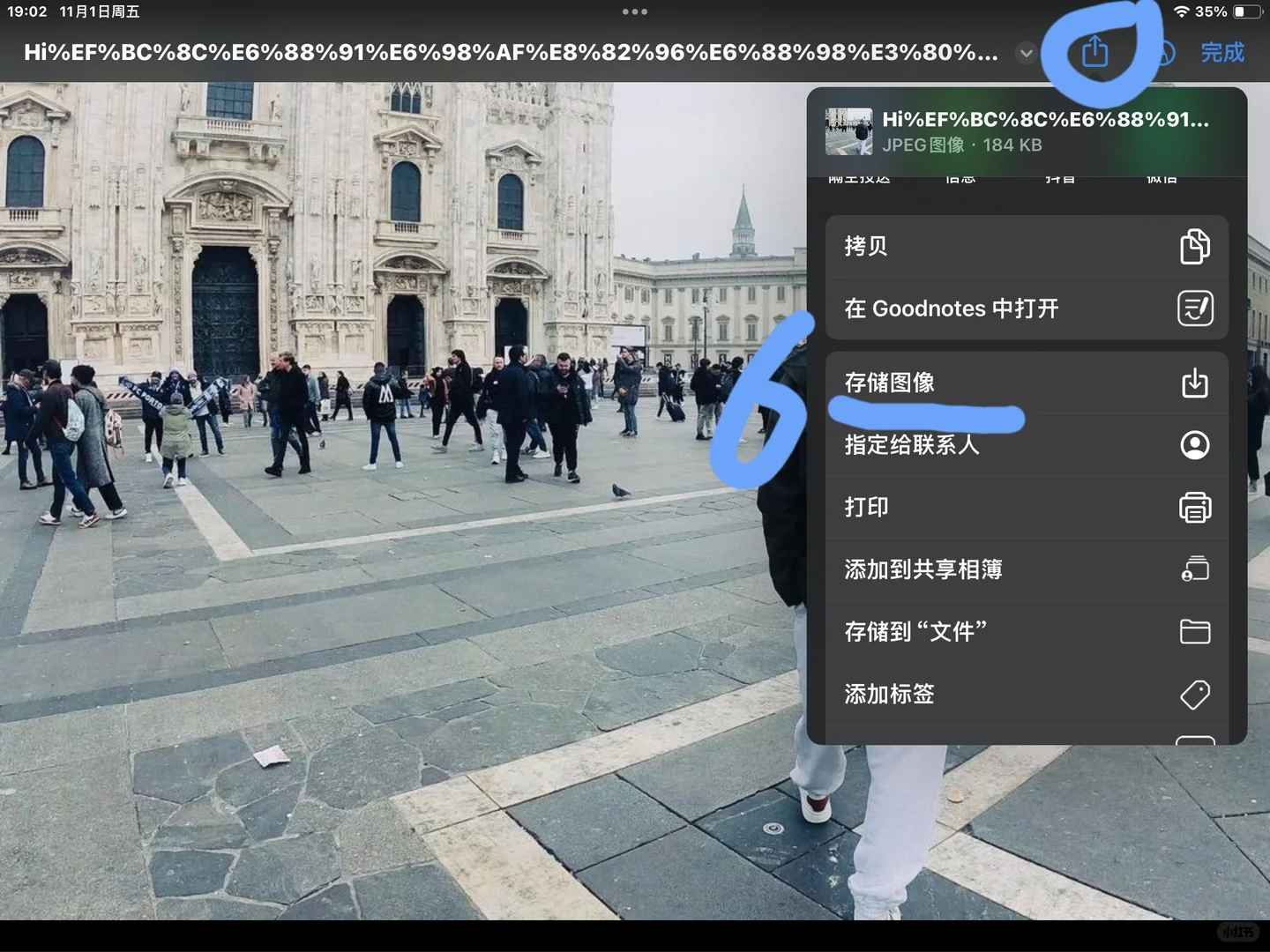This screenshot has width=1270, height=952.
Task: Click the copy icon beside 拷贝
Action: [1194, 247]
